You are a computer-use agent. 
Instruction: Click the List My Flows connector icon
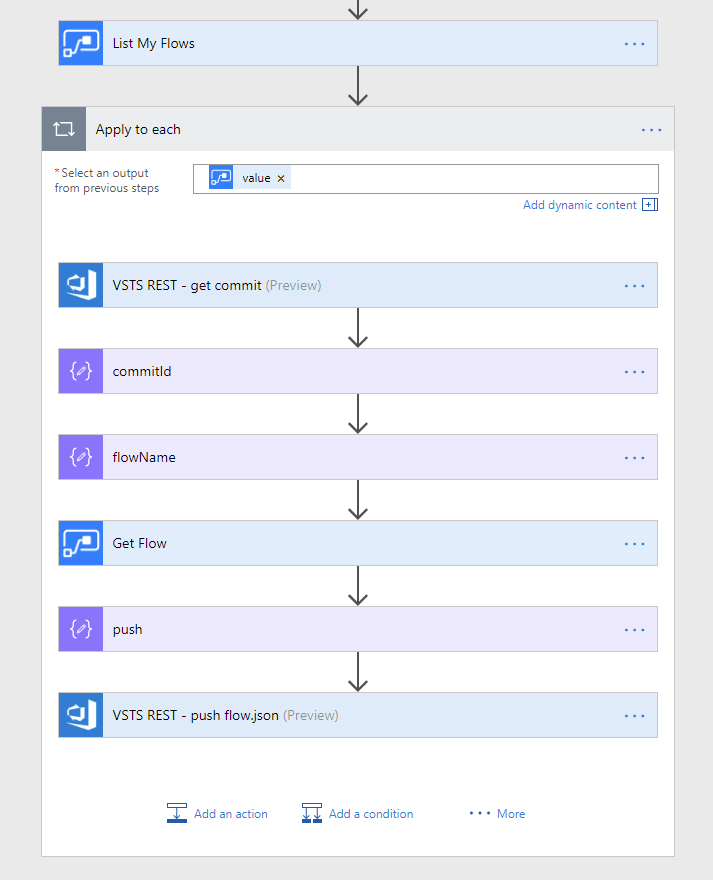tap(80, 44)
